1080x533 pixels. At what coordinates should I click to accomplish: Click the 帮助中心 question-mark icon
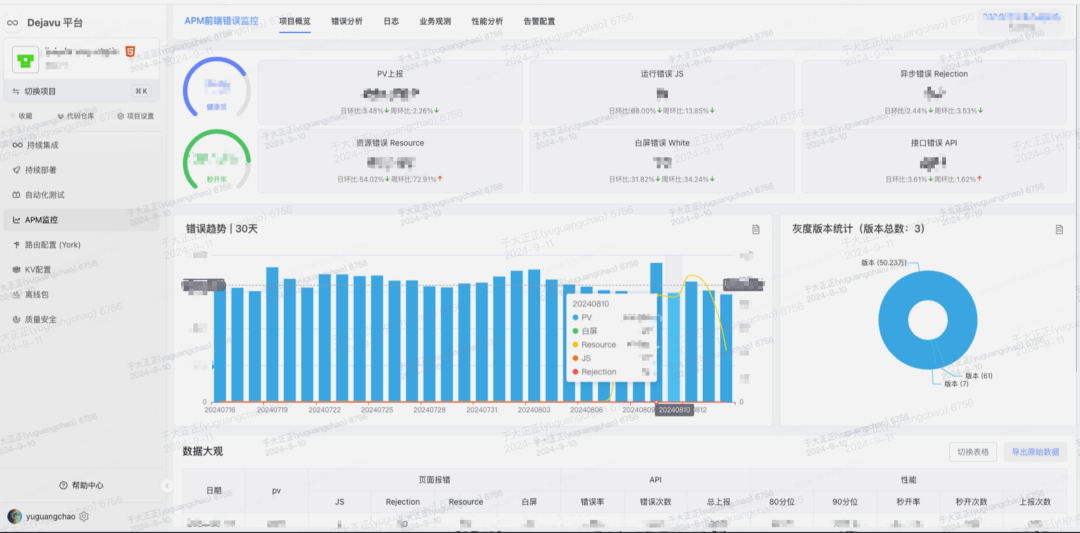tap(63, 485)
